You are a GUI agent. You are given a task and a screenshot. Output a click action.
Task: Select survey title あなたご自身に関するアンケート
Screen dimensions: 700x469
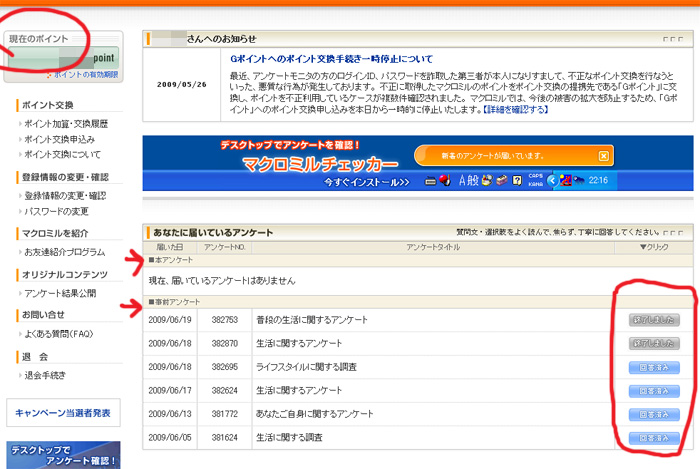314,414
